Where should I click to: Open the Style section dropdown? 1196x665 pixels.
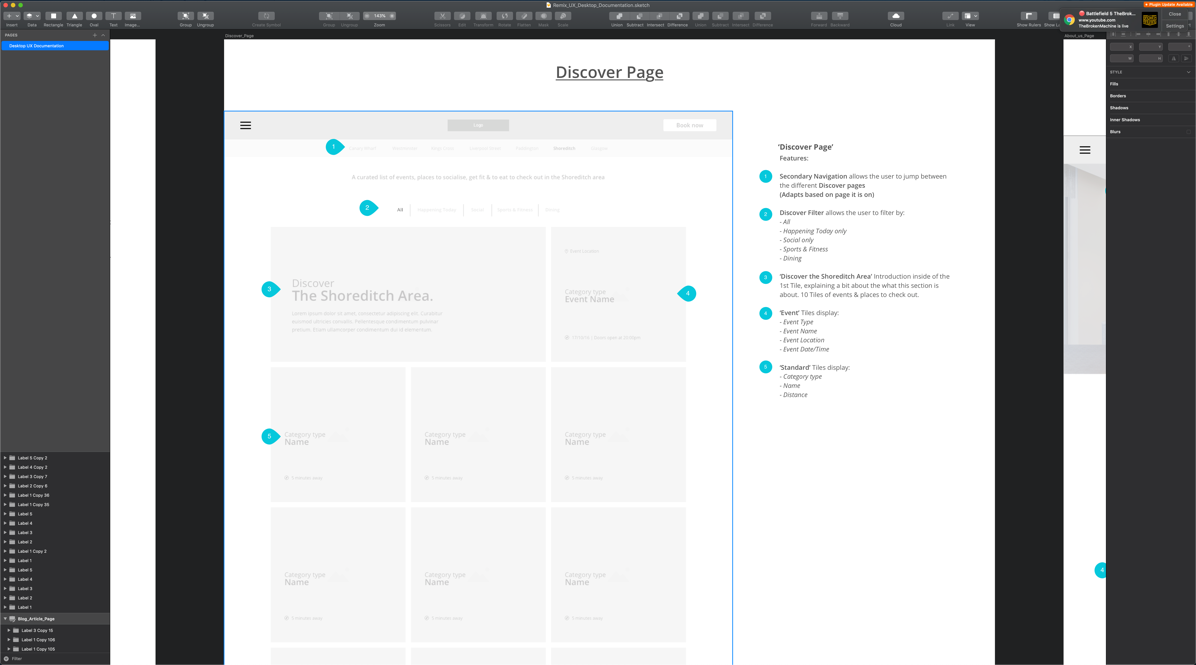[x=1188, y=72]
